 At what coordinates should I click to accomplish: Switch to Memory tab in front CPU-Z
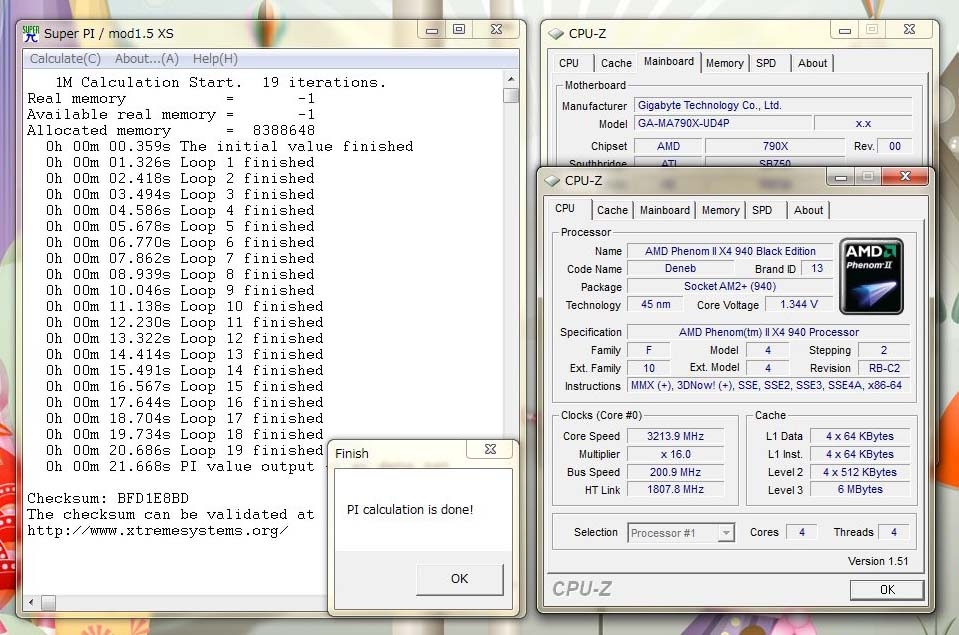click(x=720, y=210)
